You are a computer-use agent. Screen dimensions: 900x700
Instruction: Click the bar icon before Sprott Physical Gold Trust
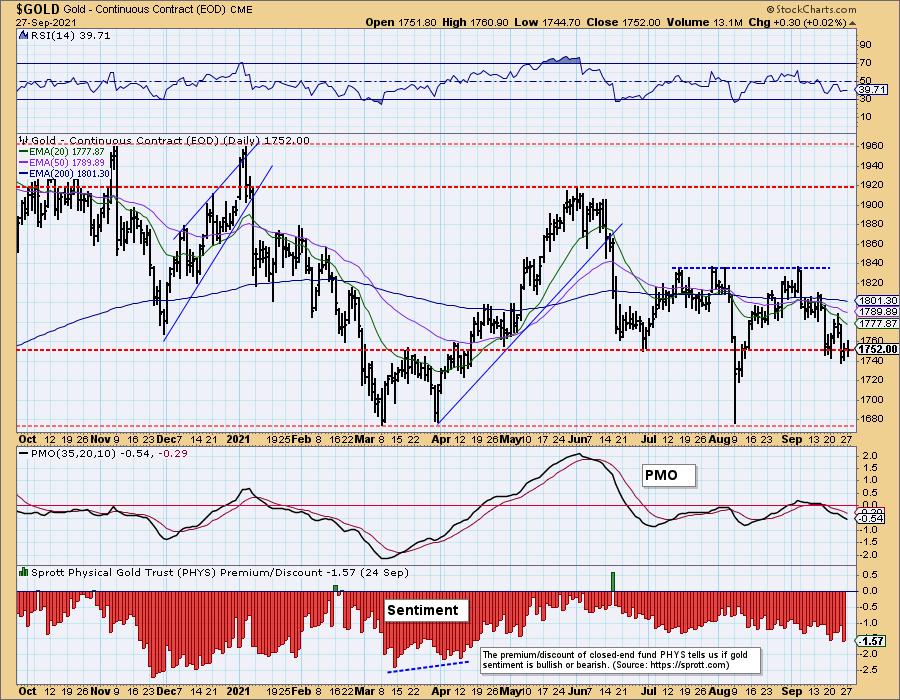click(x=24, y=572)
